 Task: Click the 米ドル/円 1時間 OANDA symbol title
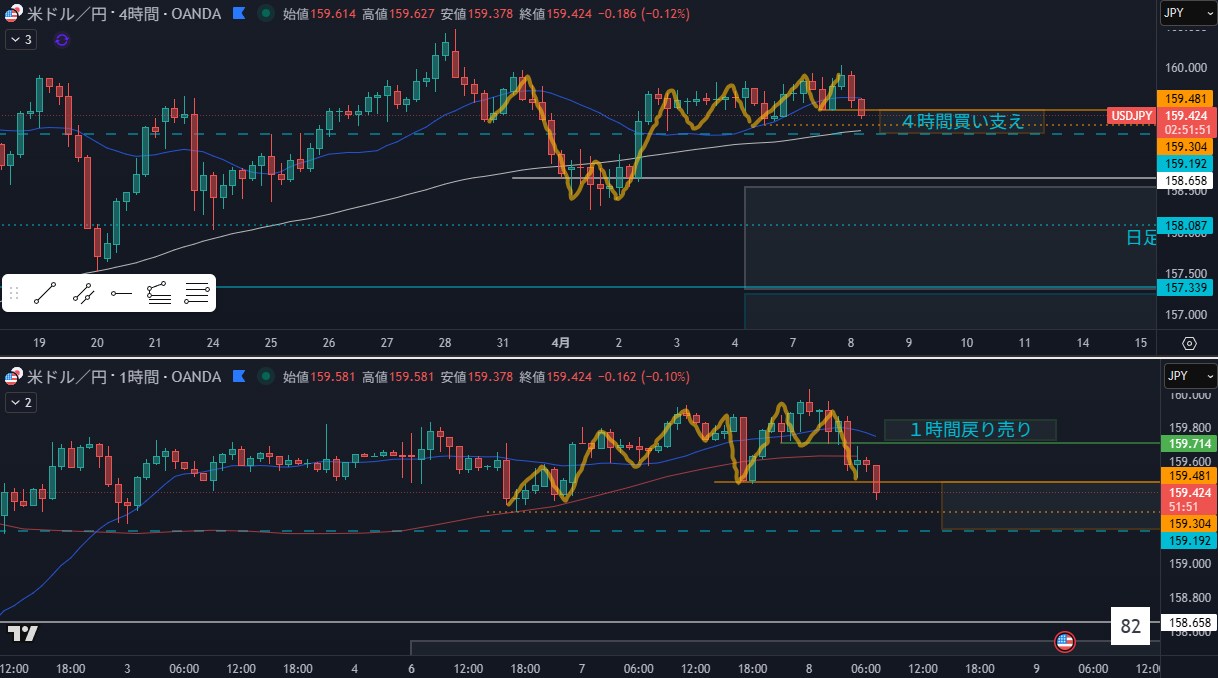click(x=120, y=377)
